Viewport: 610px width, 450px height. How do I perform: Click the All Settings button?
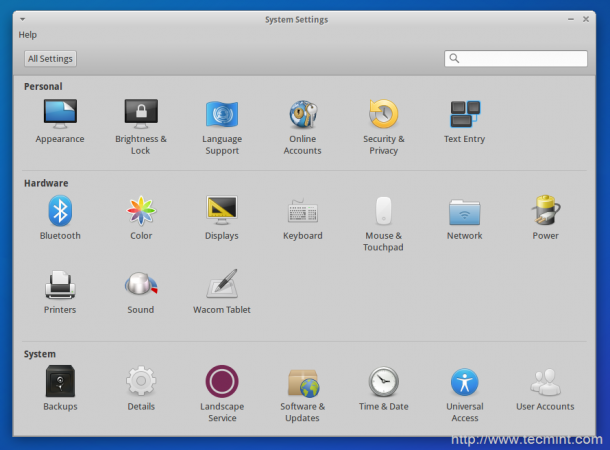50,59
